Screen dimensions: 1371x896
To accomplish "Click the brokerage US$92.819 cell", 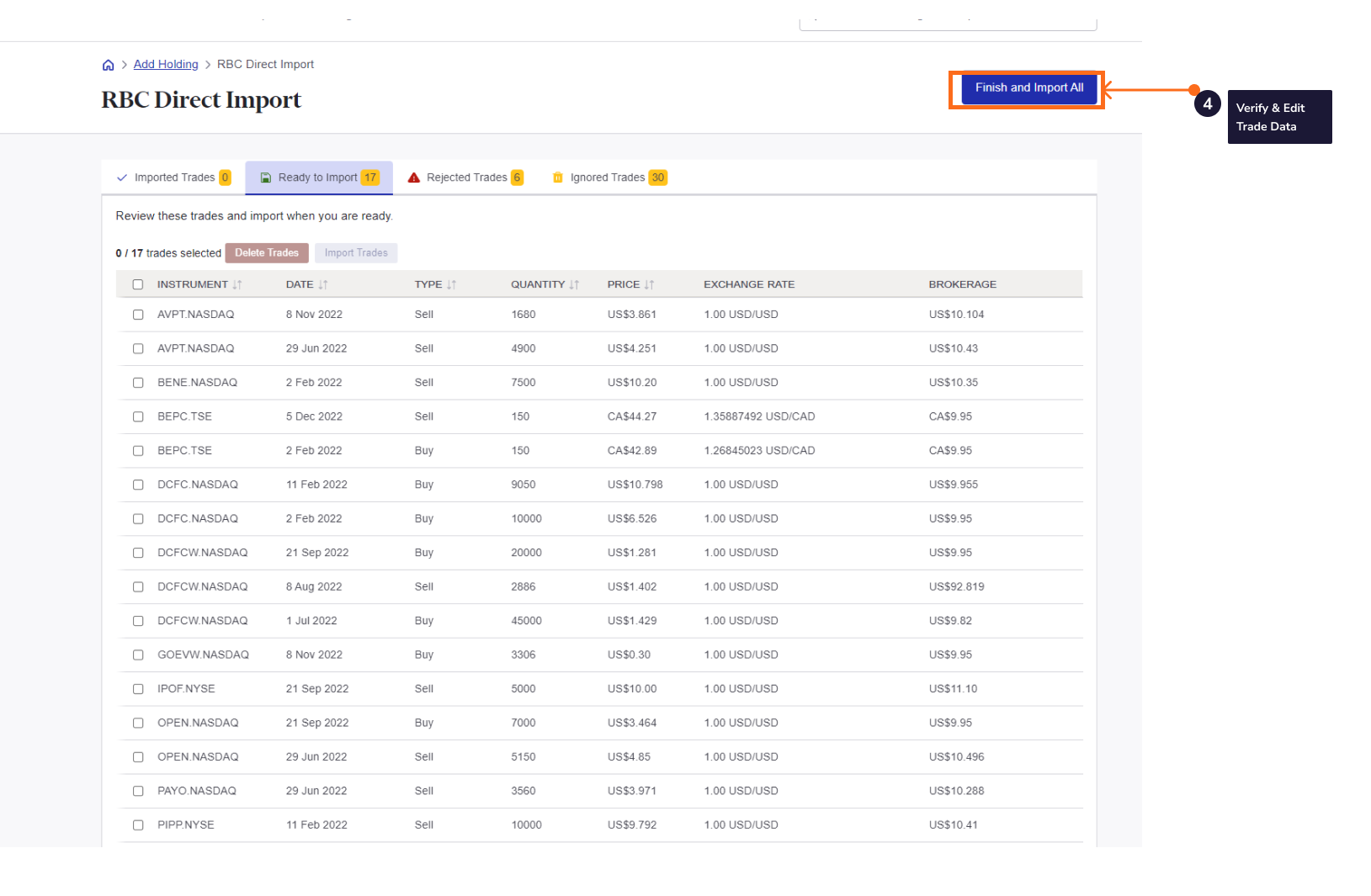I will click(957, 586).
